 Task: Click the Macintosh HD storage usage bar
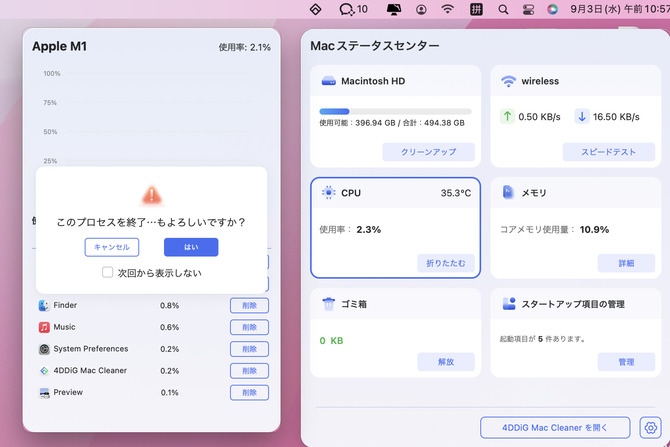click(x=395, y=112)
